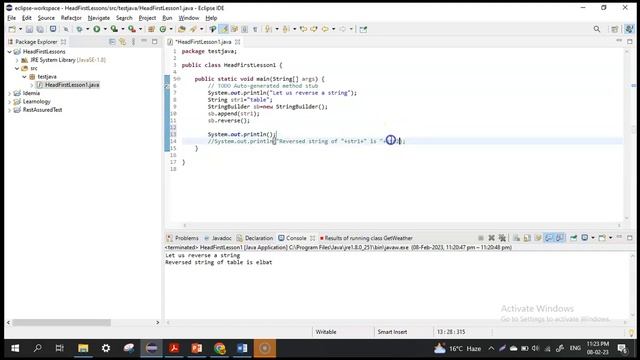Open Package Explorer View Menu dots
Image resolution: width=640 pixels, height=360 pixels.
pos(133,42)
